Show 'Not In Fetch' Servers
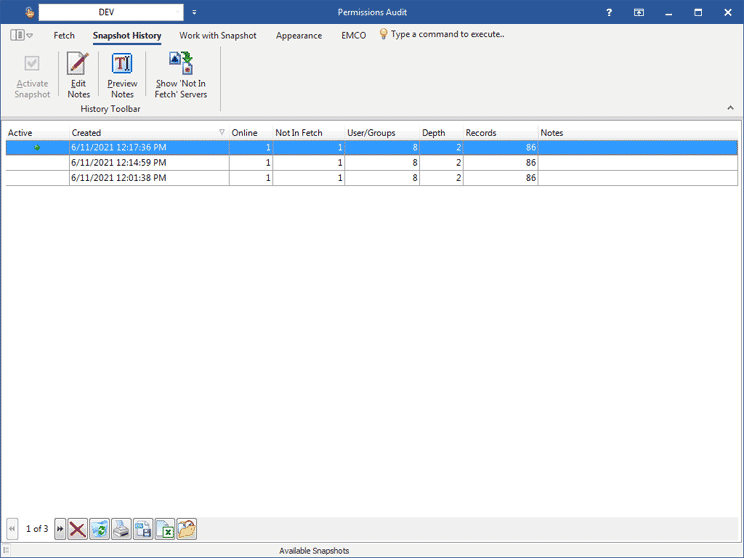The width and height of the screenshot is (744, 558). pyautogui.click(x=181, y=75)
